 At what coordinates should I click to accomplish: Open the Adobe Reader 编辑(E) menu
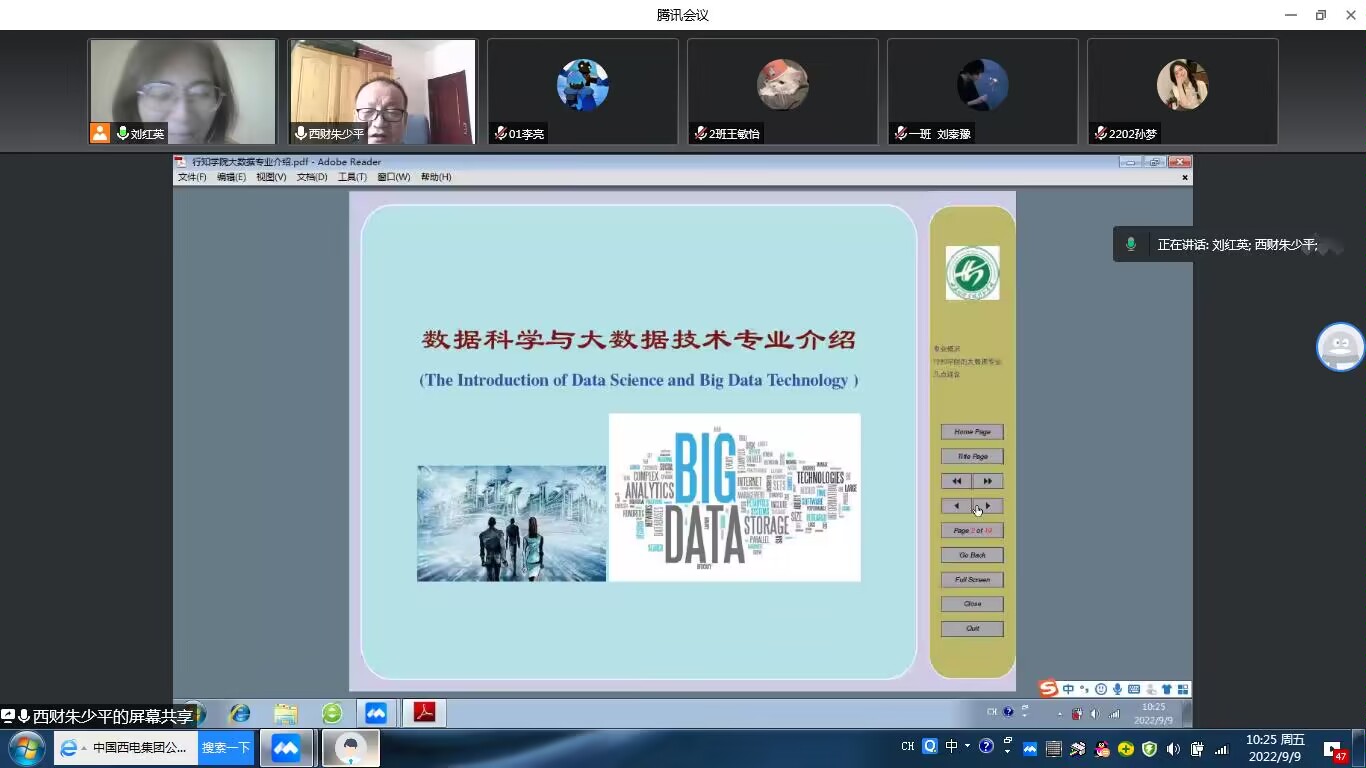[x=231, y=177]
